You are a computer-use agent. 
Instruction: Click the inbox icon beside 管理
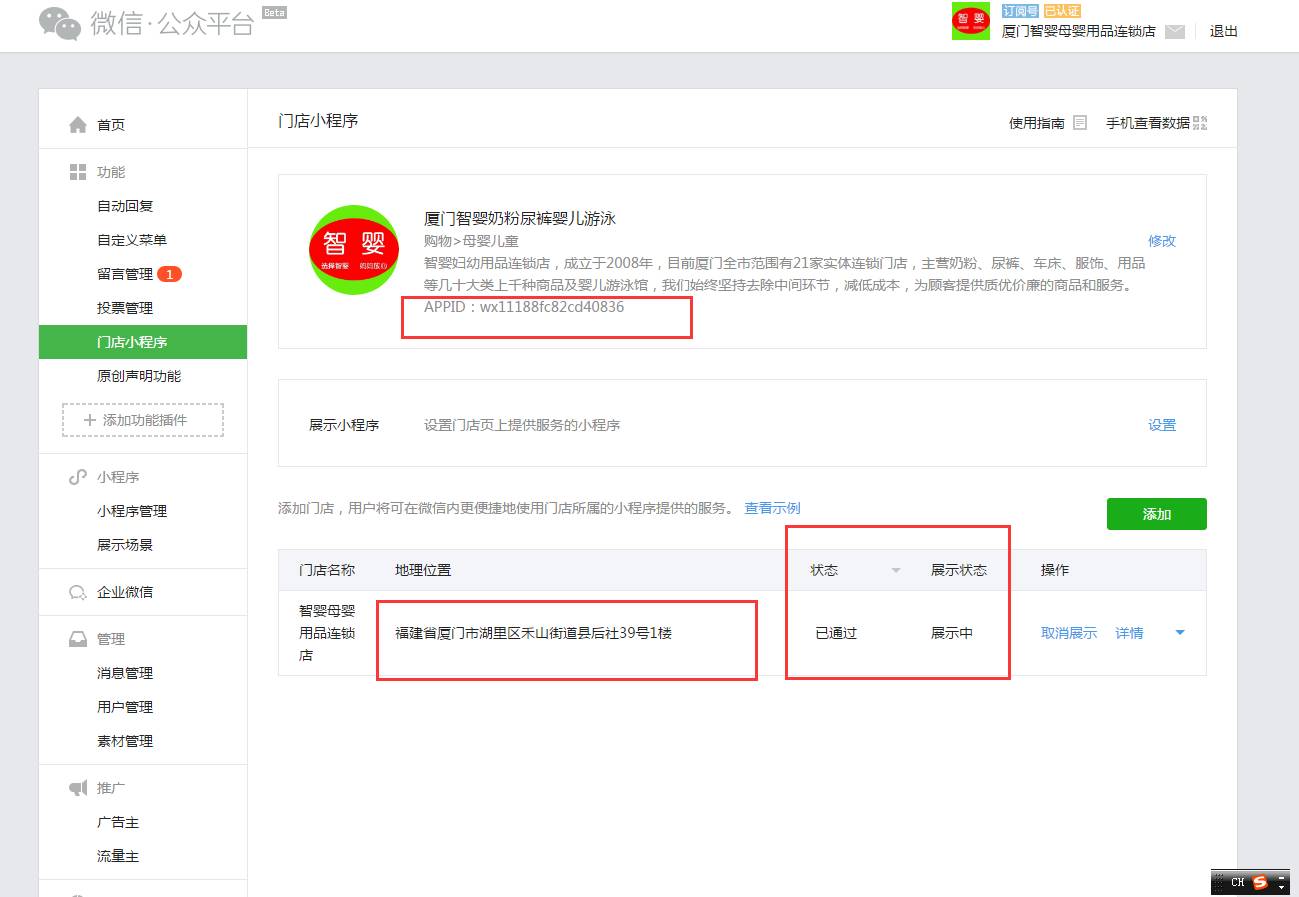(x=78, y=639)
